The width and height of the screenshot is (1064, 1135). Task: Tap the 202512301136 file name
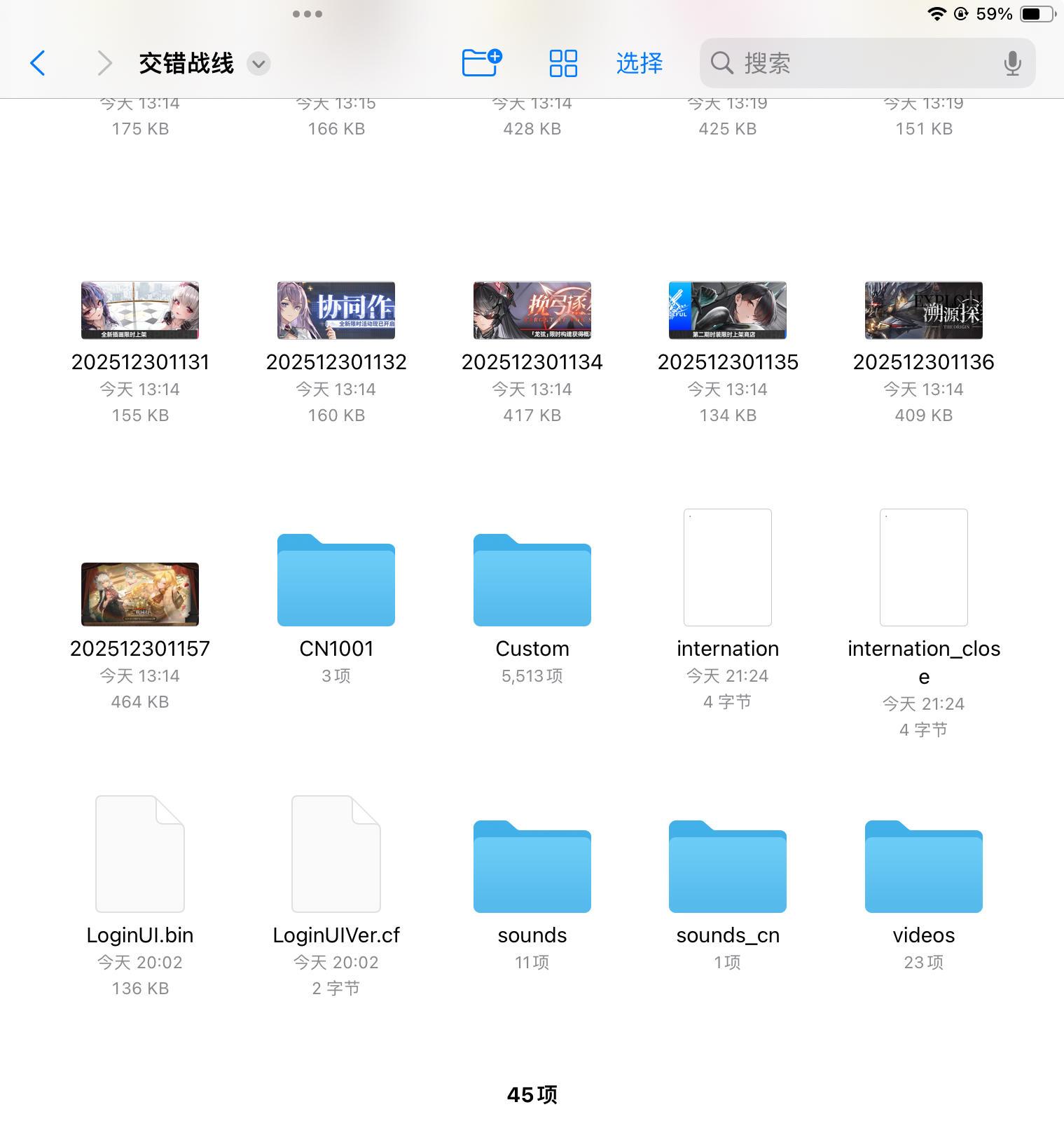pyautogui.click(x=924, y=362)
